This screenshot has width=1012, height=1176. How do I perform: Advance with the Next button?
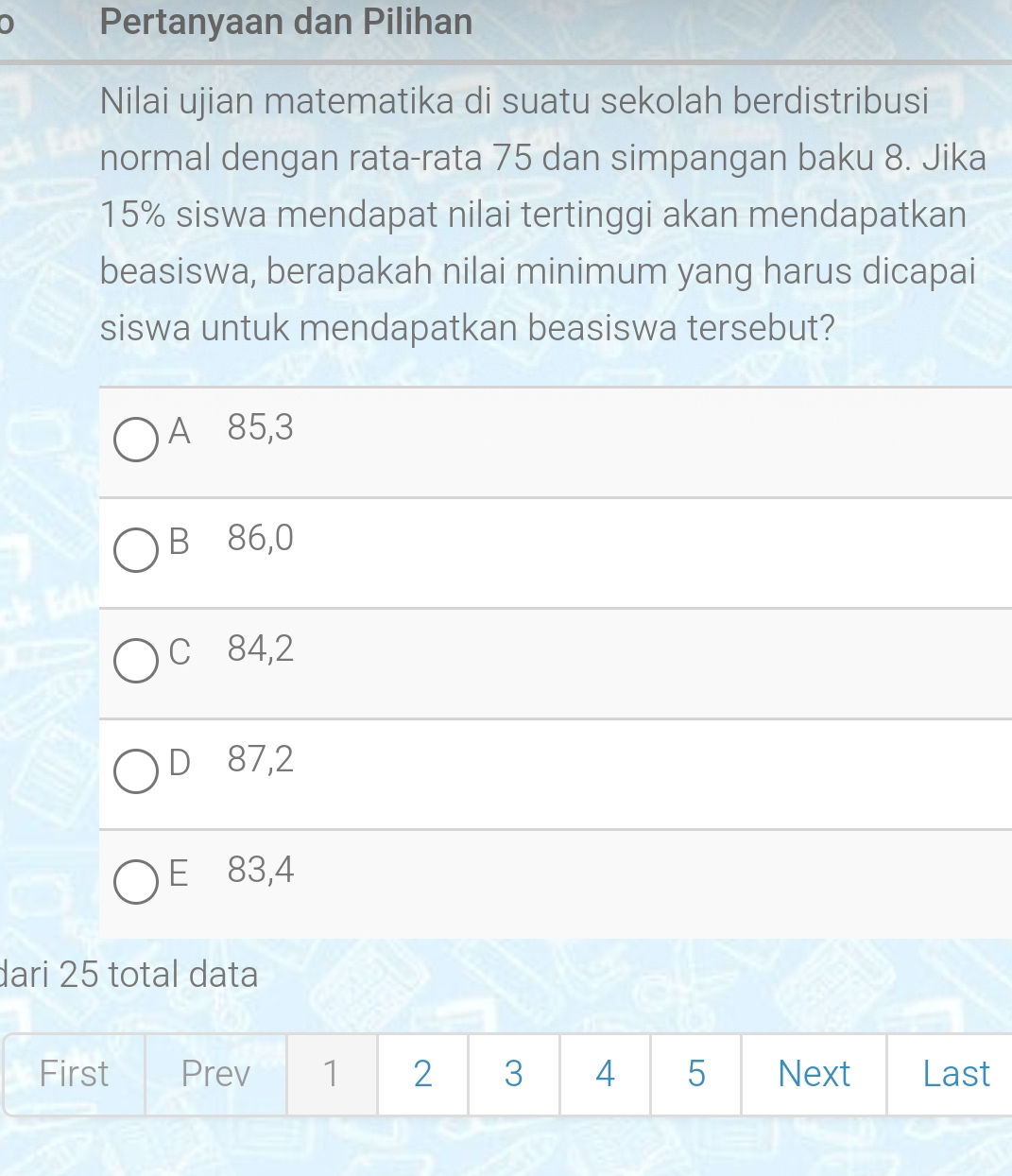point(813,1074)
